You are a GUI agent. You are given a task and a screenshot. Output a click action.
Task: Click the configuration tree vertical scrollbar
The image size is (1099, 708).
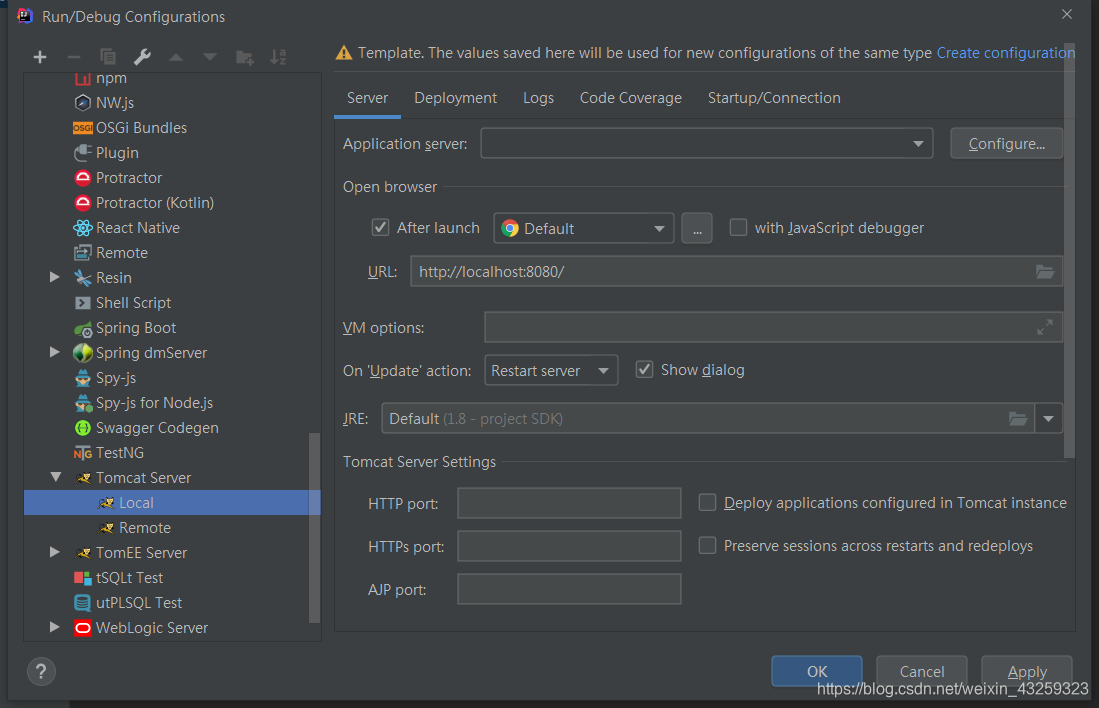coord(314,528)
